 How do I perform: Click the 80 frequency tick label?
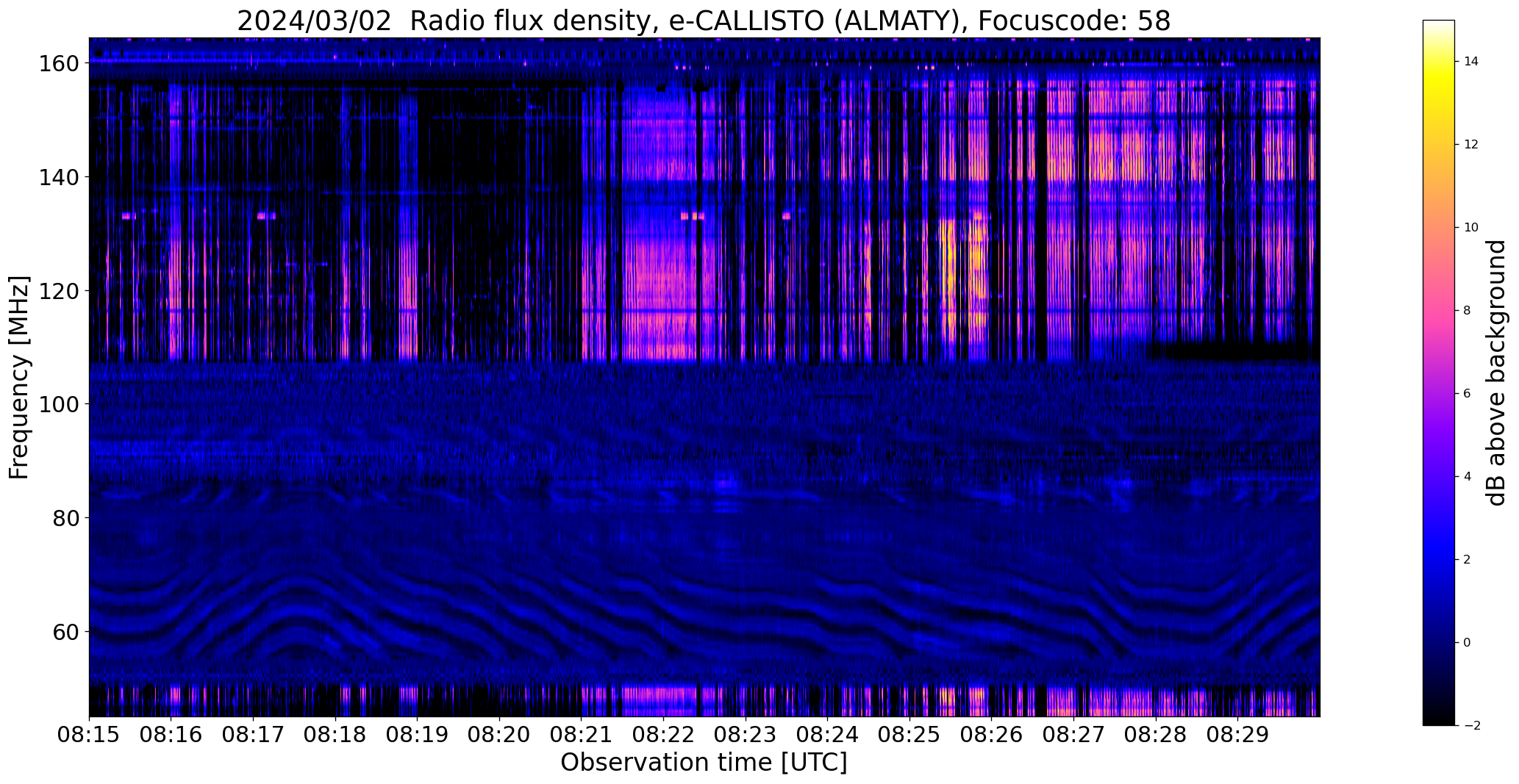pos(66,518)
